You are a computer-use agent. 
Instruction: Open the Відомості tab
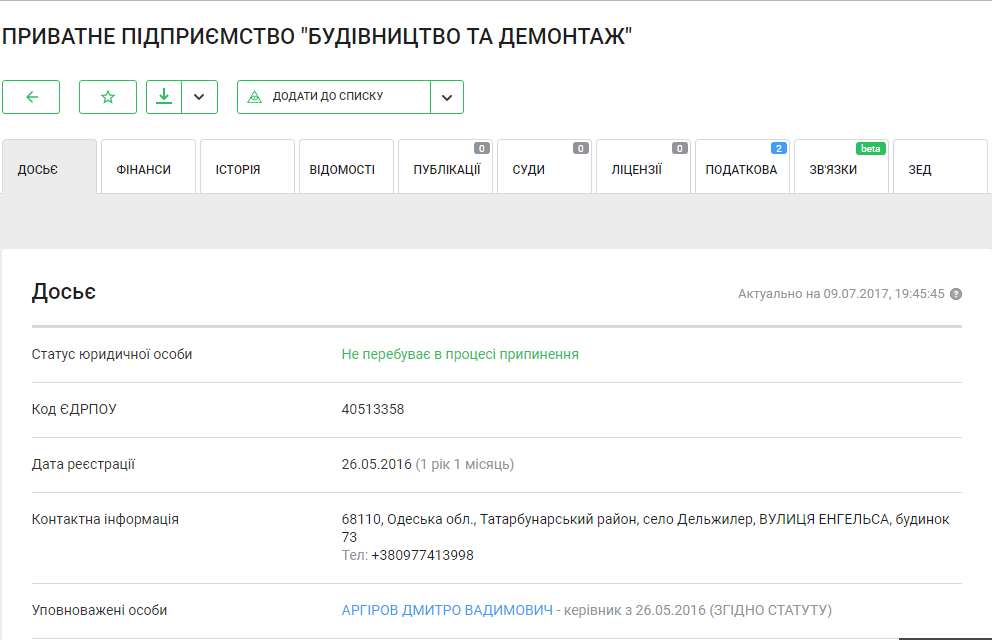pos(345,169)
